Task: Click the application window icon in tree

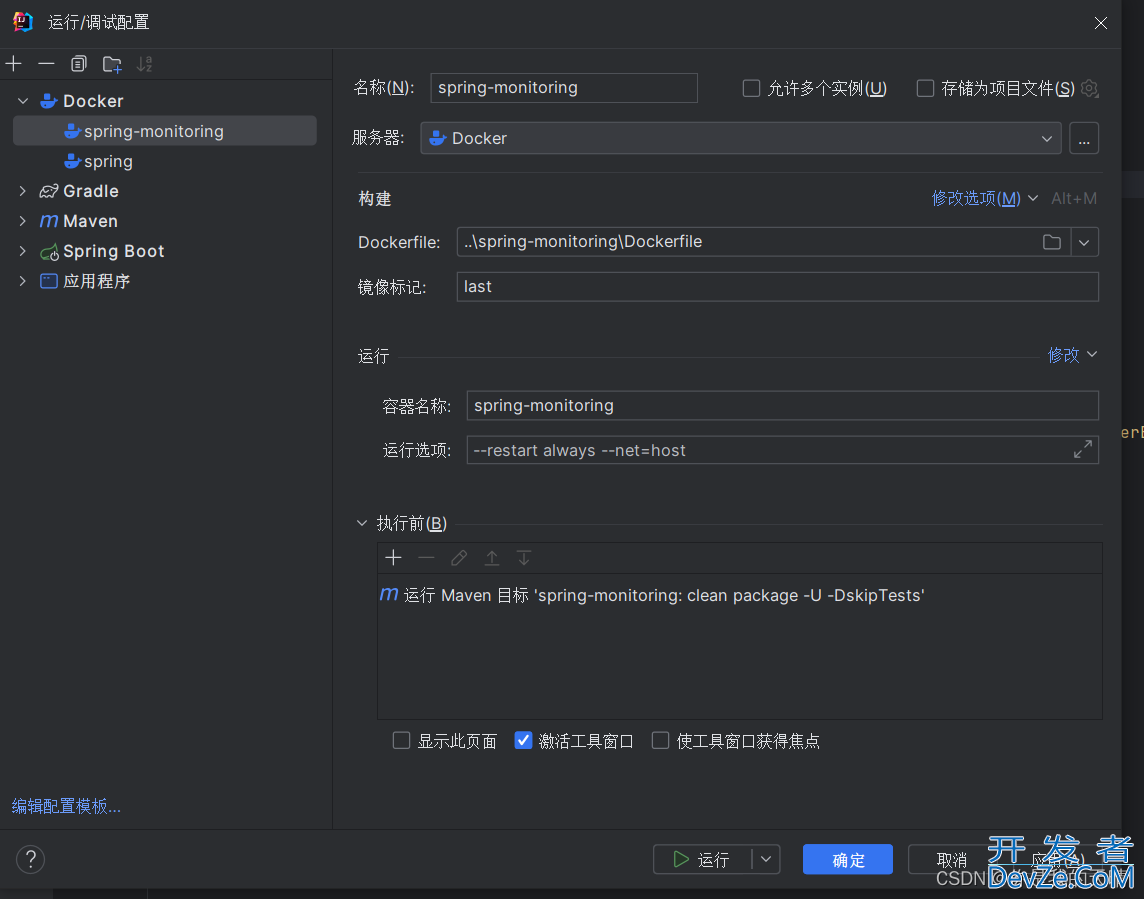Action: tap(48, 281)
